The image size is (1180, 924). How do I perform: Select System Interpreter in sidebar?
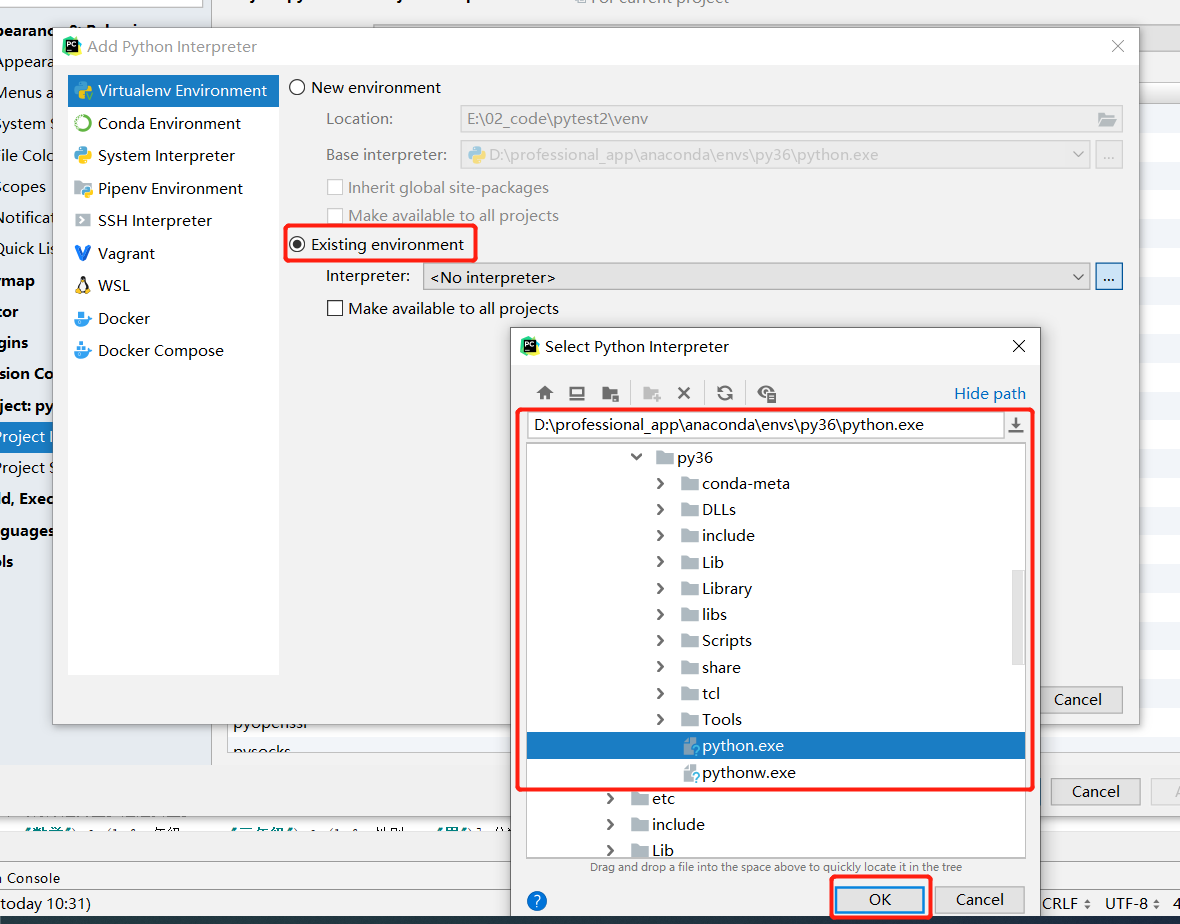pyautogui.click(x=173, y=156)
